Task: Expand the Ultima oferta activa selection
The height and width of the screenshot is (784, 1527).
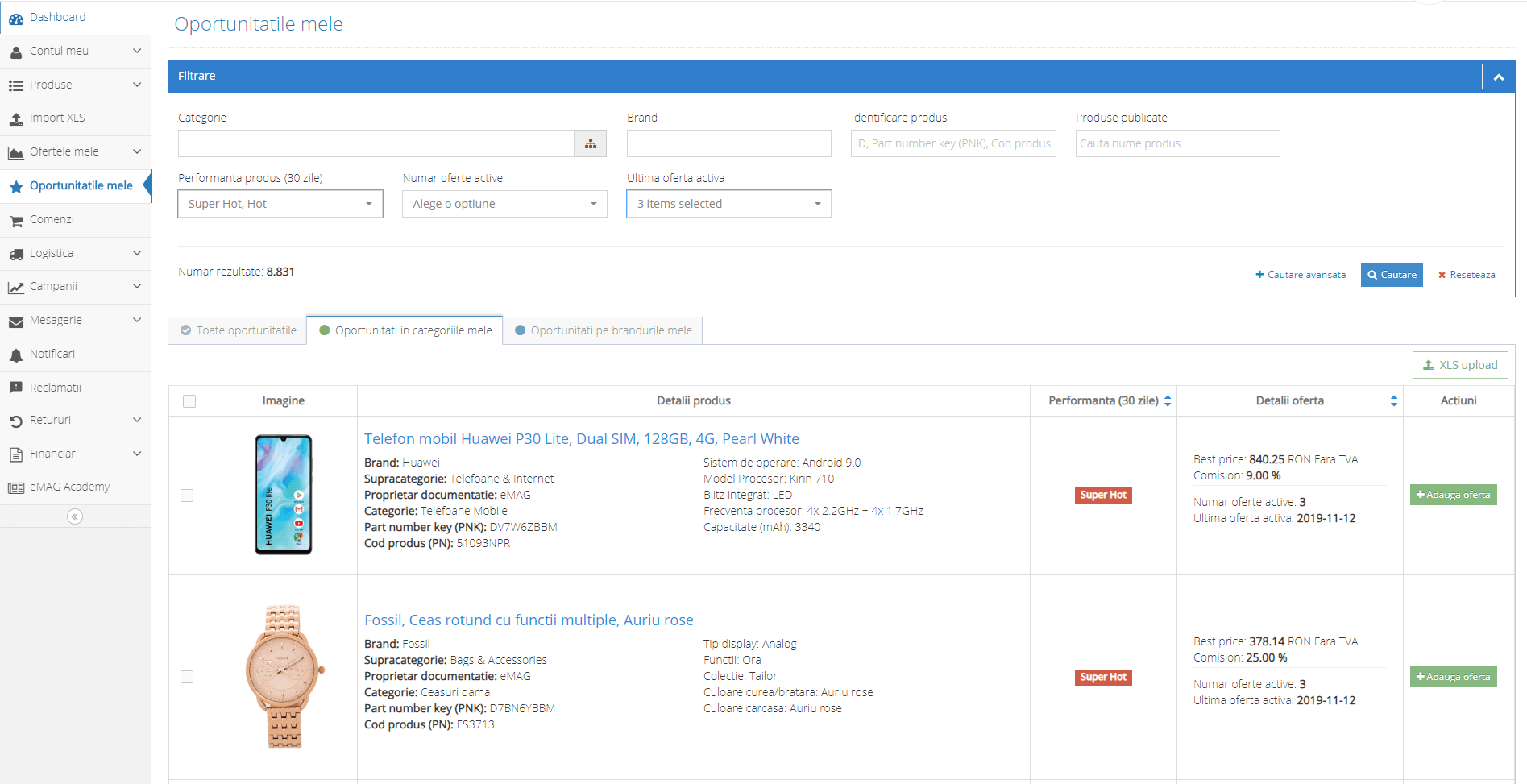Action: (728, 204)
